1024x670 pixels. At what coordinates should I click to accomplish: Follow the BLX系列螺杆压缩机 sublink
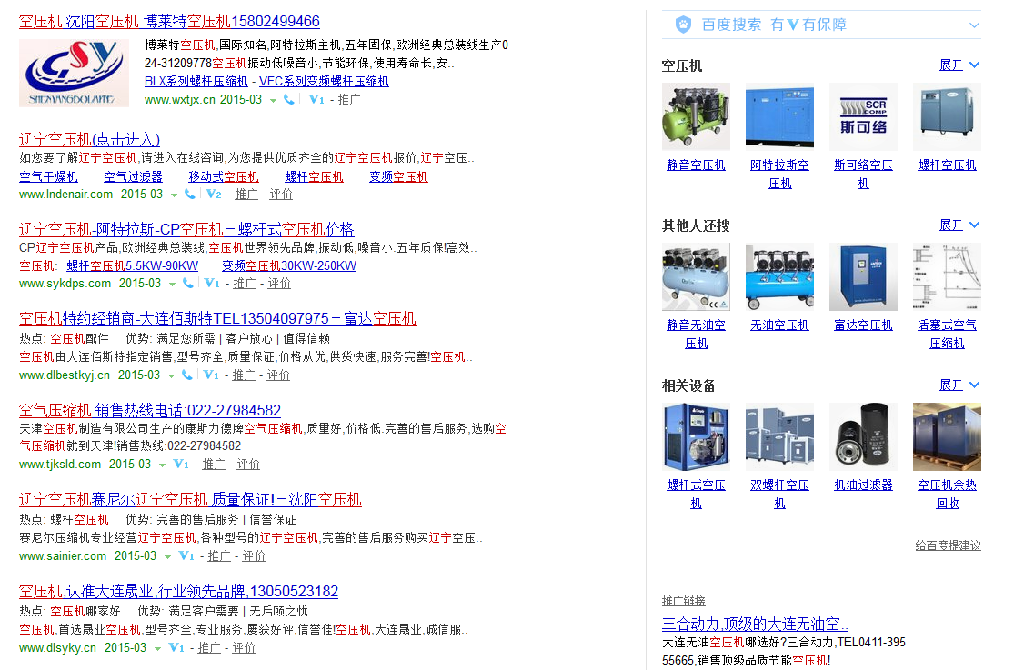[x=196, y=81]
